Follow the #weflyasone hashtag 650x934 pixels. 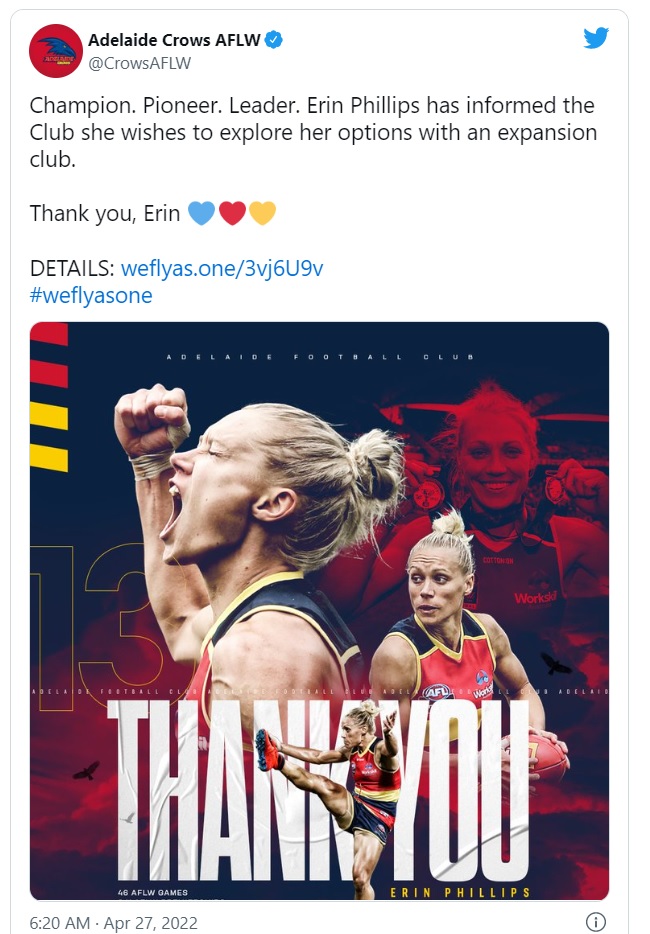(x=91, y=295)
